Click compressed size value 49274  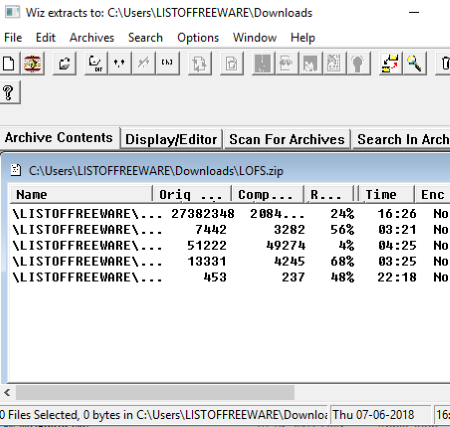pos(286,246)
